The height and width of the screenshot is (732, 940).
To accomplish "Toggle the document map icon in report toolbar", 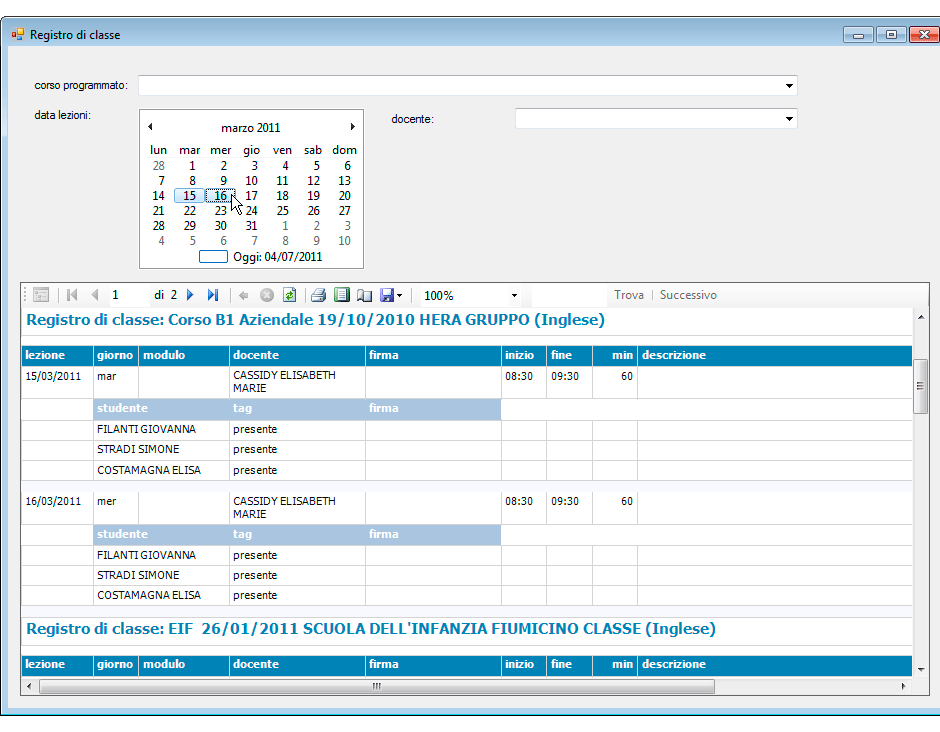I will (x=41, y=295).
